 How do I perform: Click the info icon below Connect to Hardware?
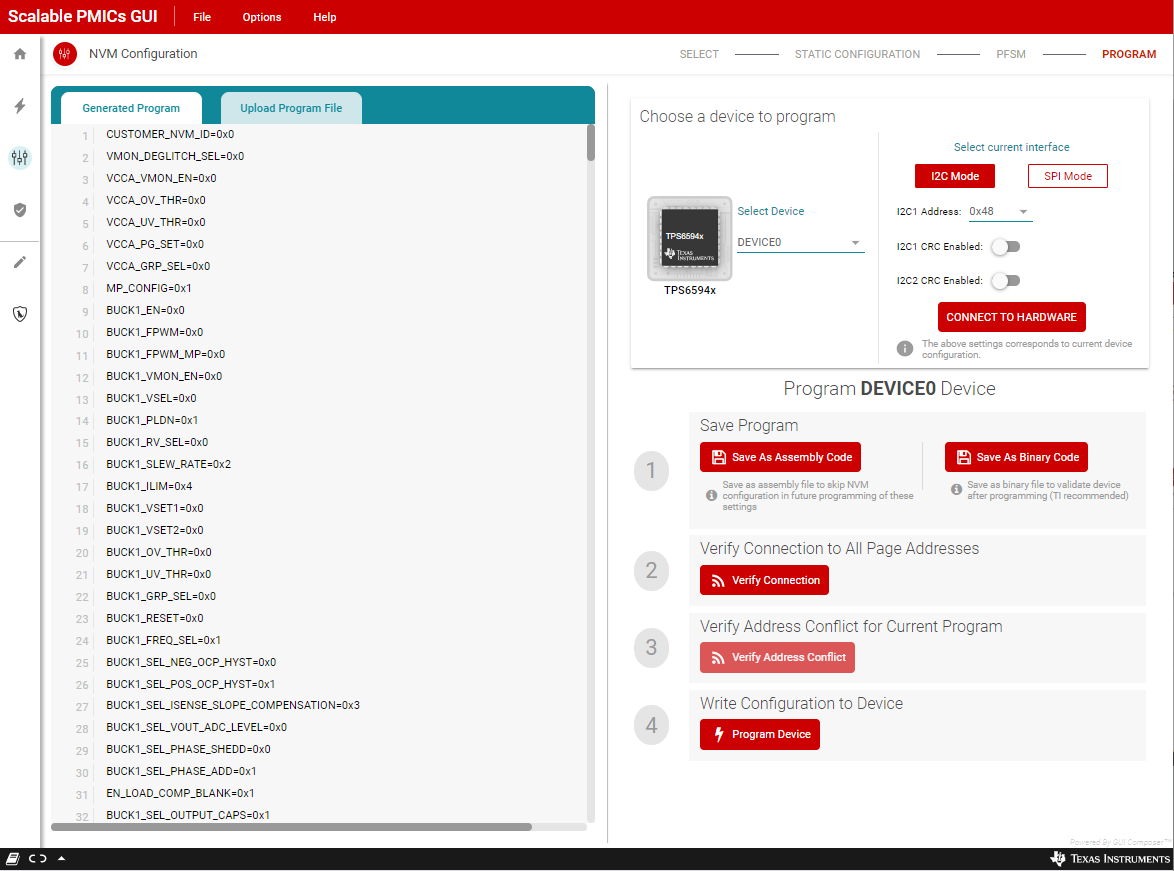point(905,348)
